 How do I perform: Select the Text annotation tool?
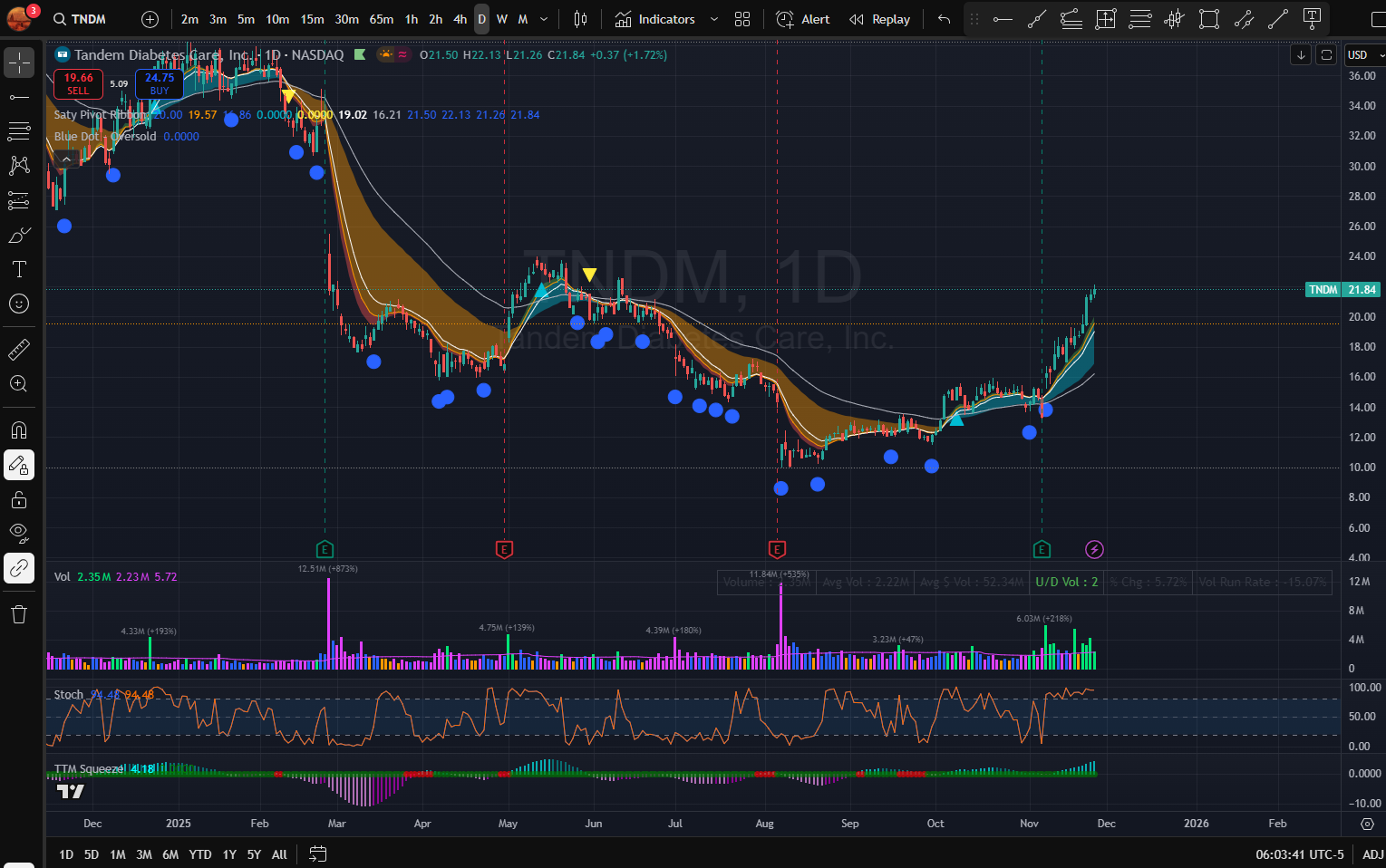pos(19,269)
